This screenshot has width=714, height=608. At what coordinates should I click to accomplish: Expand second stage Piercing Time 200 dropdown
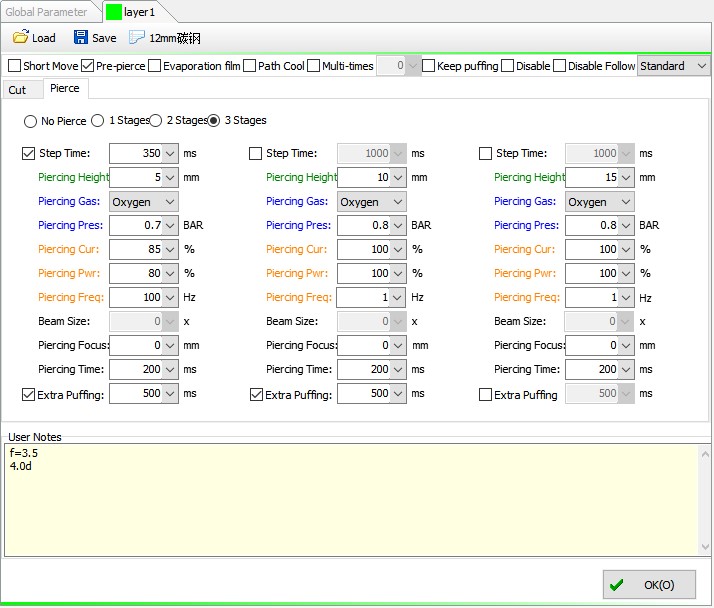(398, 370)
